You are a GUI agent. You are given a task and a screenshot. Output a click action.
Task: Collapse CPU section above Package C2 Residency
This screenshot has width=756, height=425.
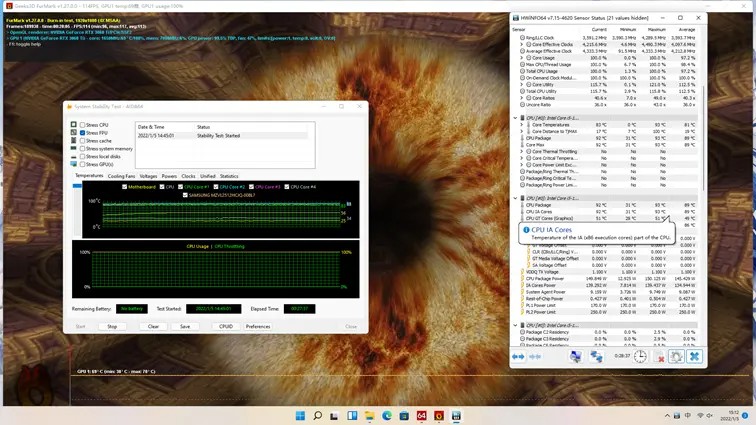click(x=515, y=325)
